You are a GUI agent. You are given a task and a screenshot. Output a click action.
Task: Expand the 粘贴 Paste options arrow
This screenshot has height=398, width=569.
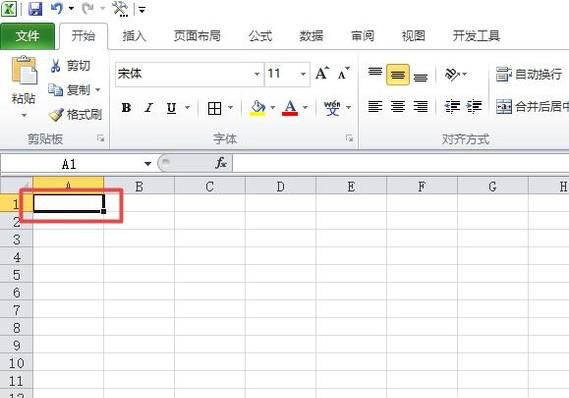[x=24, y=115]
